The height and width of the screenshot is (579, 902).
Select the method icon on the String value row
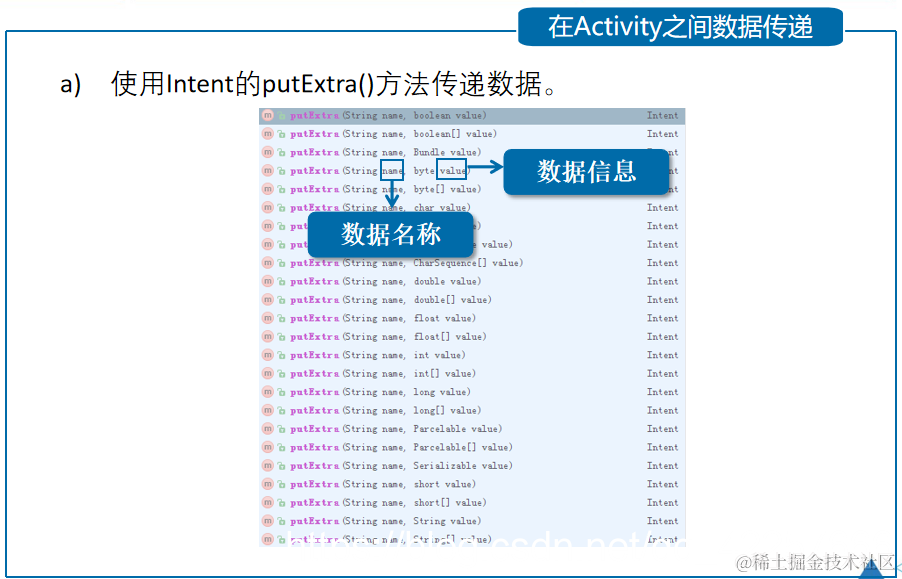pyautogui.click(x=267, y=520)
